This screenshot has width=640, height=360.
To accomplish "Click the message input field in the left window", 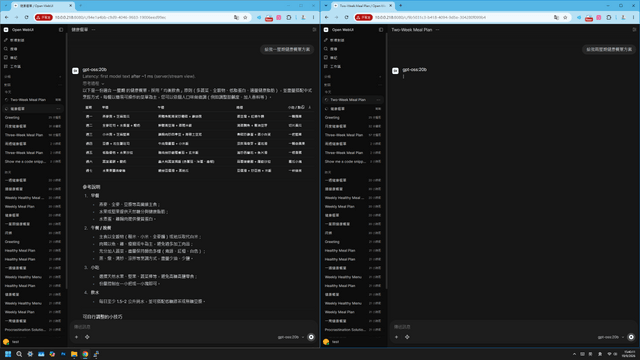I will tap(193, 327).
